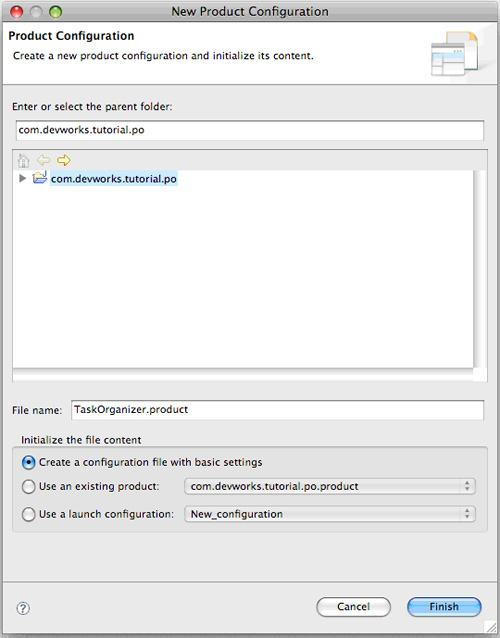Viewport: 500px width, 638px height.
Task: Click the green zoom window button
Action: pyautogui.click(x=55, y=12)
